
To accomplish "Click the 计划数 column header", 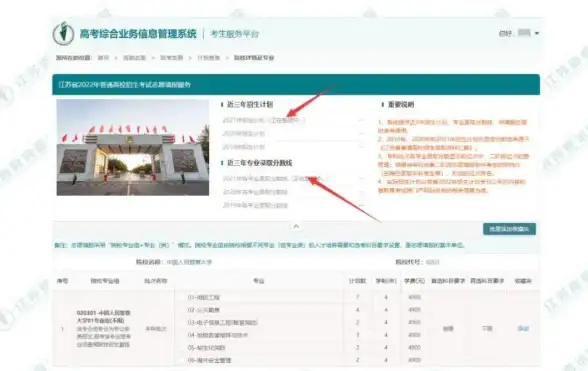I will 357,281.
